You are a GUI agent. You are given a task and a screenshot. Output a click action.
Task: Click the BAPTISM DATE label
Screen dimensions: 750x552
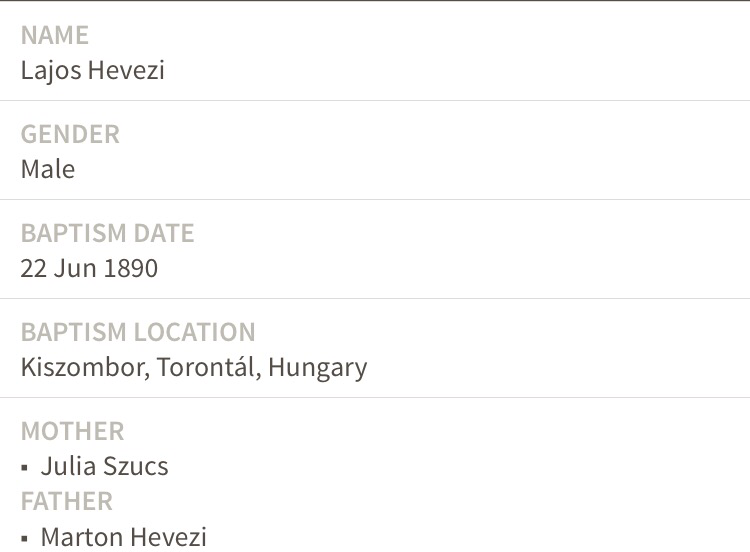(x=107, y=233)
